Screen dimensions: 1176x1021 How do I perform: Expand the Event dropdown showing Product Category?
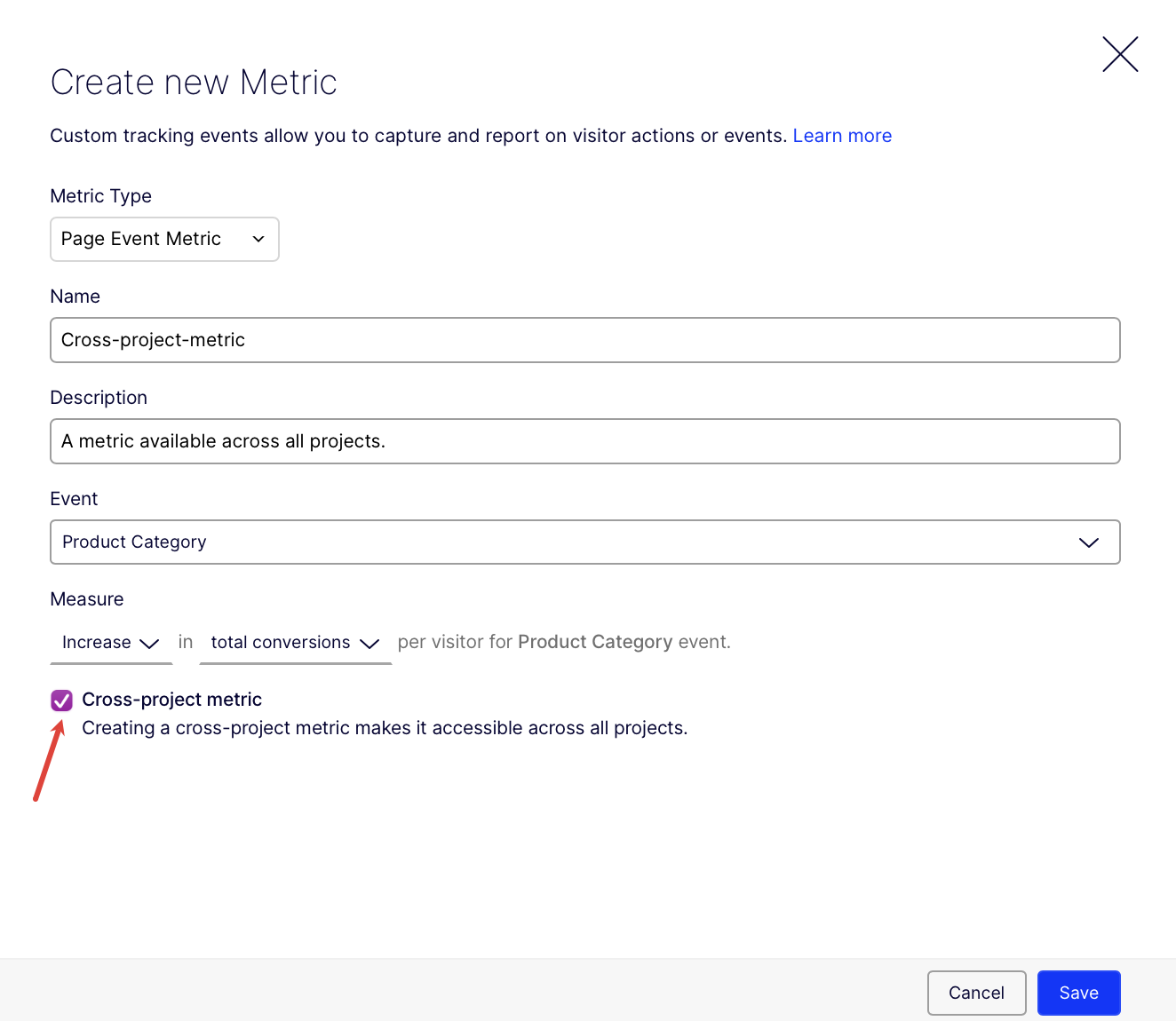click(x=584, y=542)
